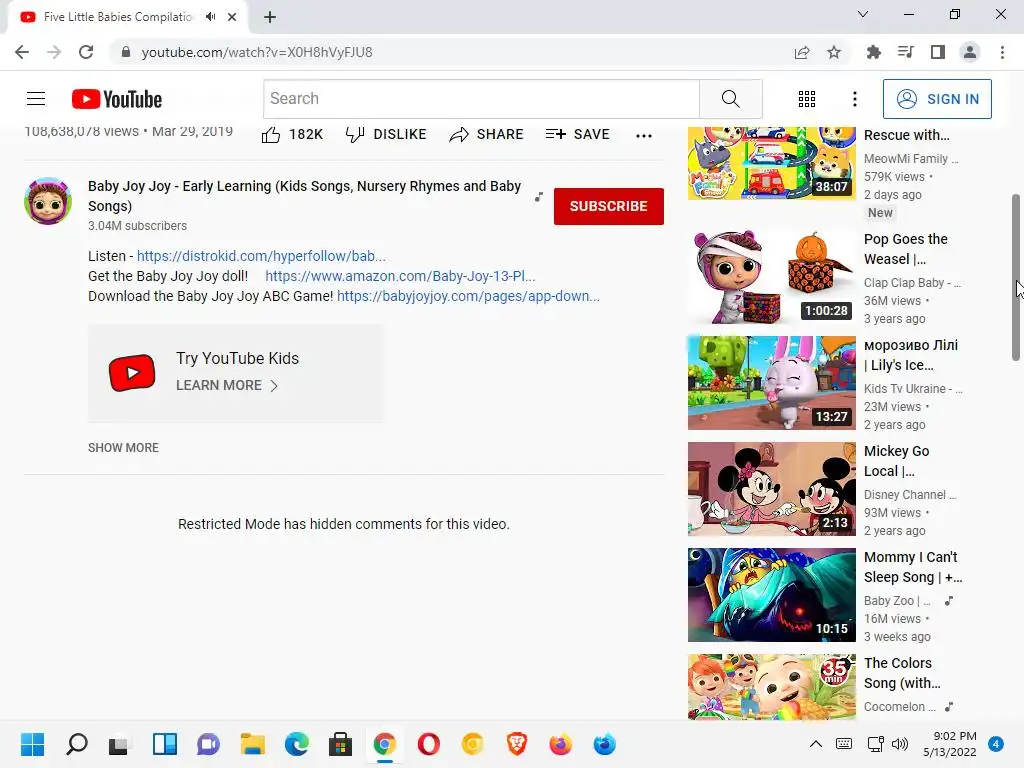The image size is (1024, 768).
Task: Open Windows Start menu
Action: (x=33, y=744)
